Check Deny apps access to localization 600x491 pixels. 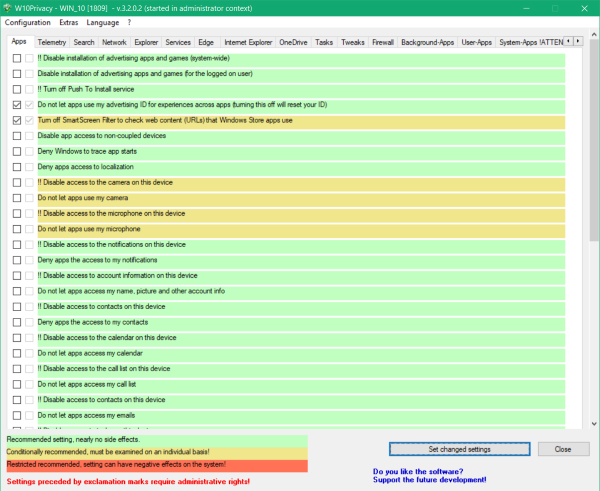(17, 167)
